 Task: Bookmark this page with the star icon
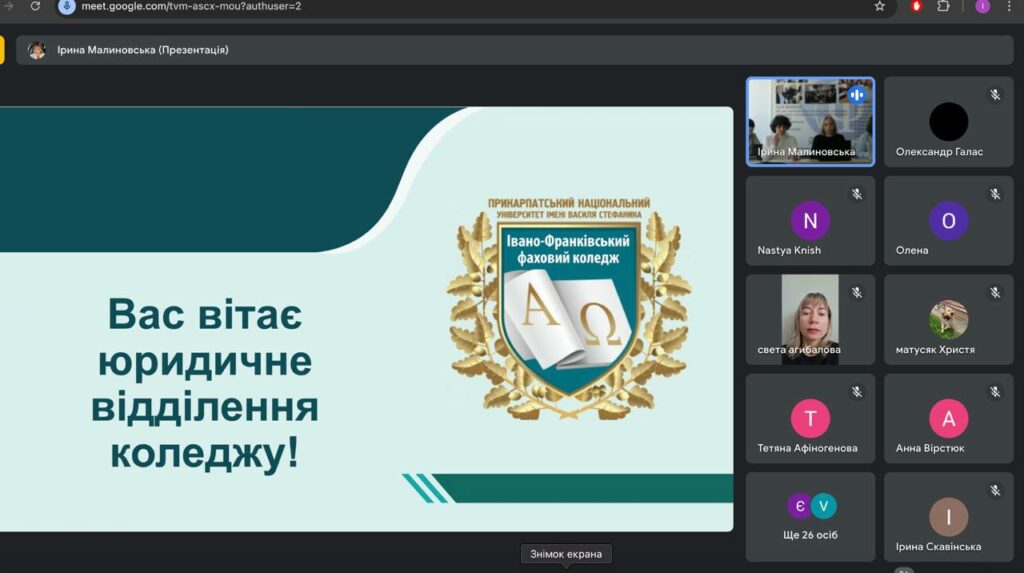tap(880, 6)
